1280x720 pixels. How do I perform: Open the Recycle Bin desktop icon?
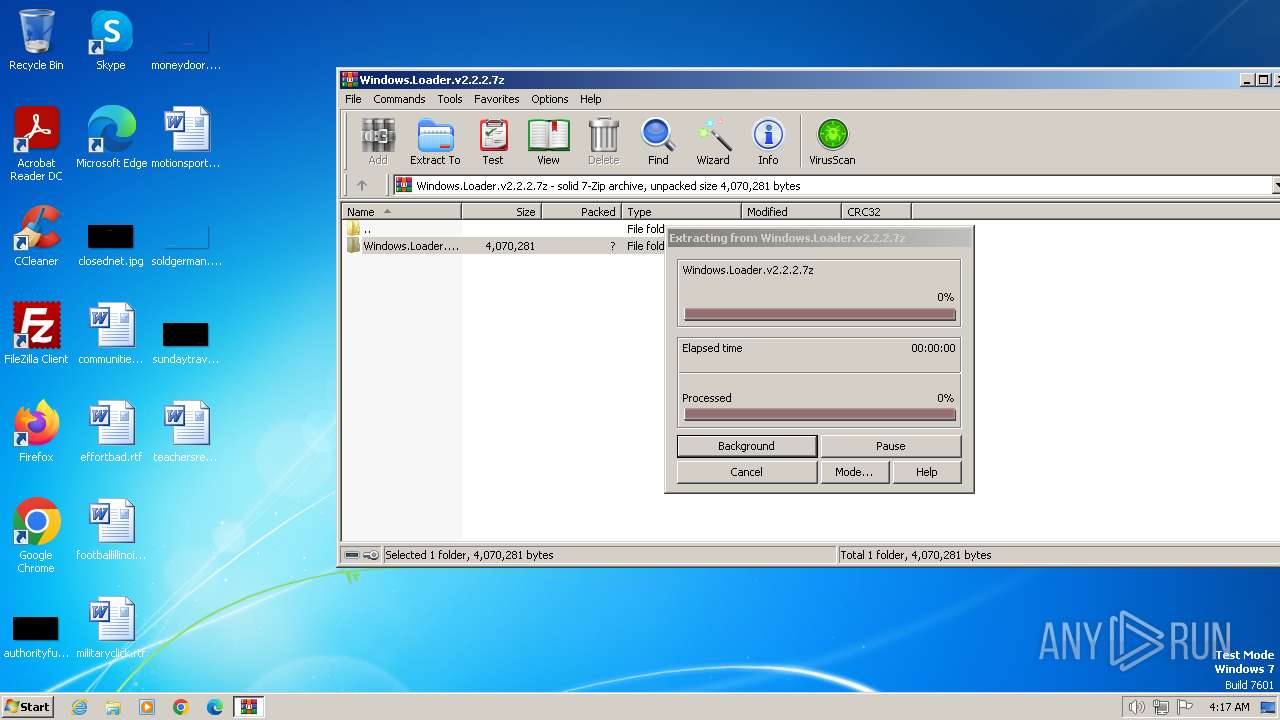tap(36, 40)
